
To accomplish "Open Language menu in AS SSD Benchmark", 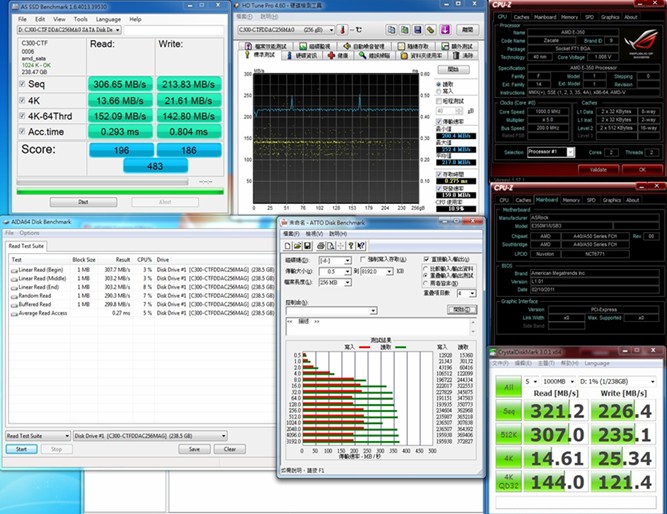I will tap(108, 19).
